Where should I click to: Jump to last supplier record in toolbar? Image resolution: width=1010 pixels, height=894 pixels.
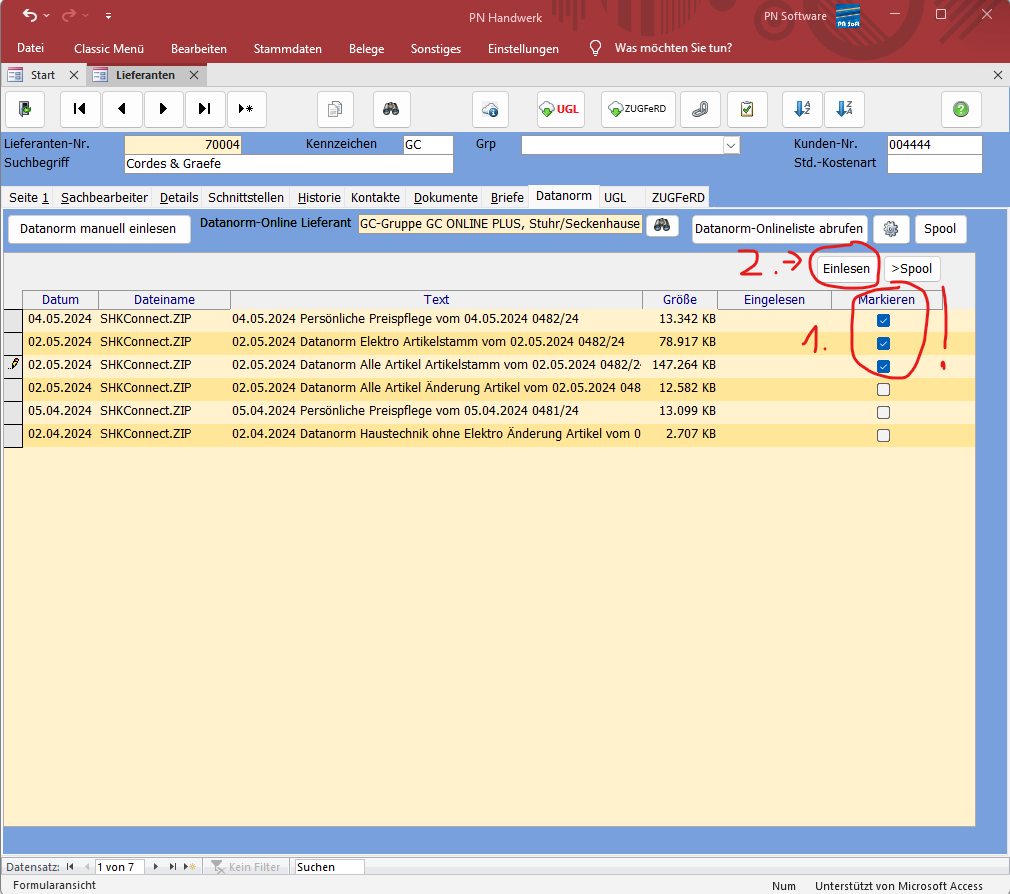click(x=205, y=109)
